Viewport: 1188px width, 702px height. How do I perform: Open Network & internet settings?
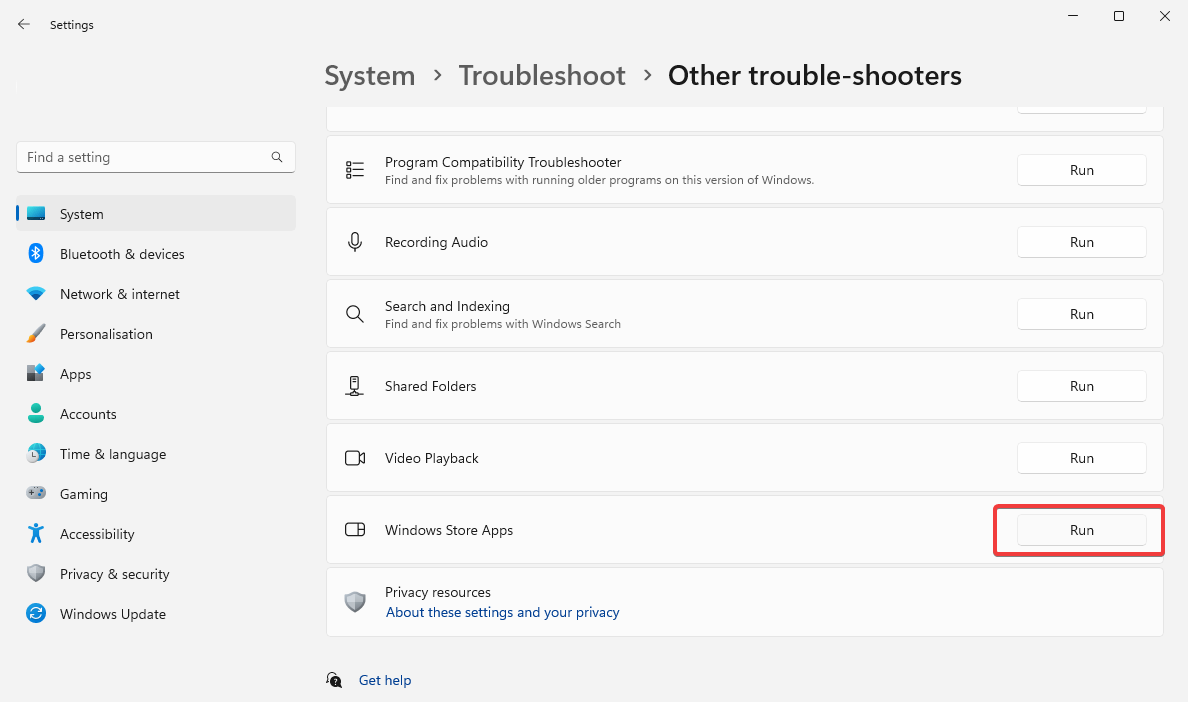click(x=119, y=294)
